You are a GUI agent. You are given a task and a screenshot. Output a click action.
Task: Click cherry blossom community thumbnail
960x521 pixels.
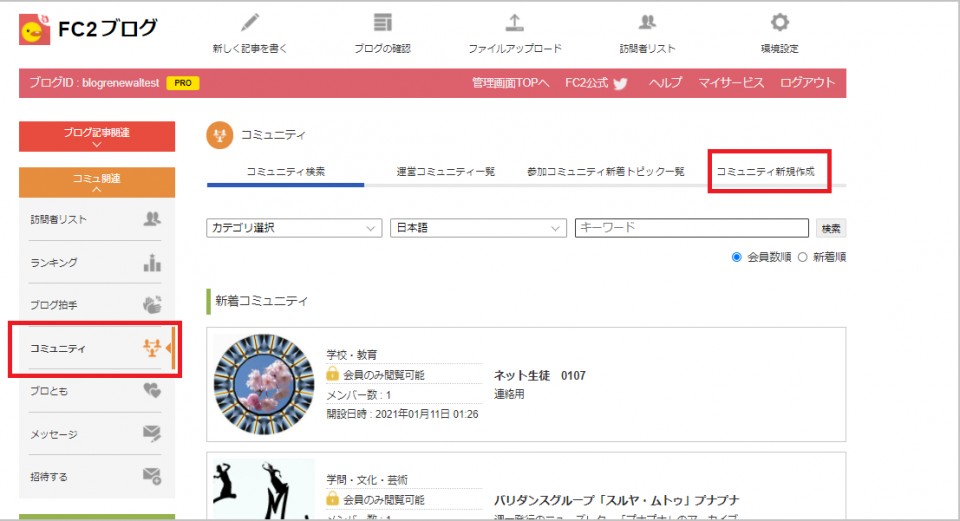(x=264, y=384)
